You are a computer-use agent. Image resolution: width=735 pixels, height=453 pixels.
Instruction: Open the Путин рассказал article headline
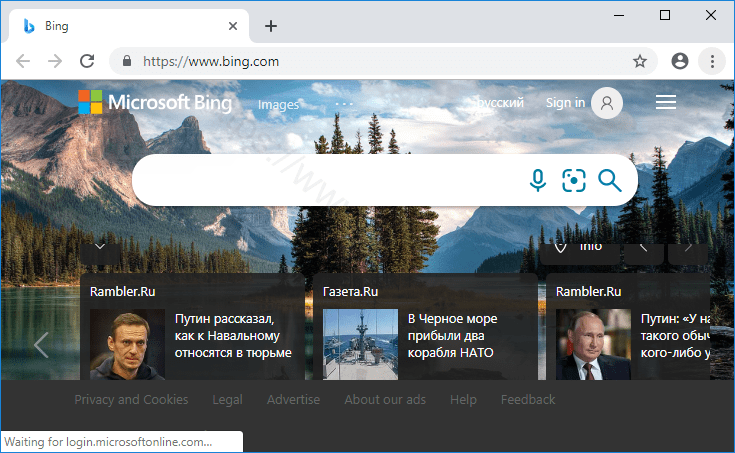pos(233,336)
